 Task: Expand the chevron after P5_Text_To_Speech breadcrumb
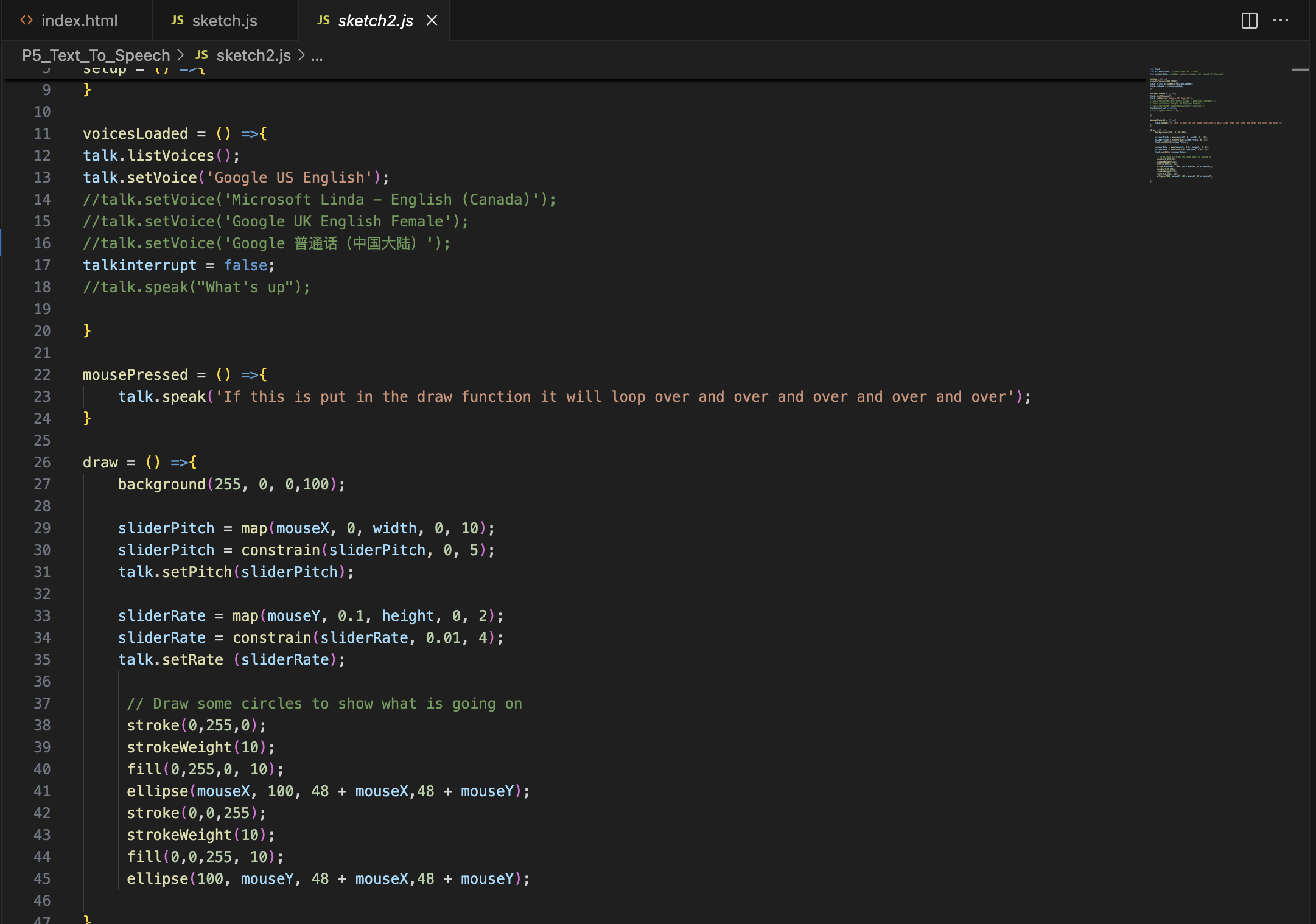pyautogui.click(x=181, y=55)
